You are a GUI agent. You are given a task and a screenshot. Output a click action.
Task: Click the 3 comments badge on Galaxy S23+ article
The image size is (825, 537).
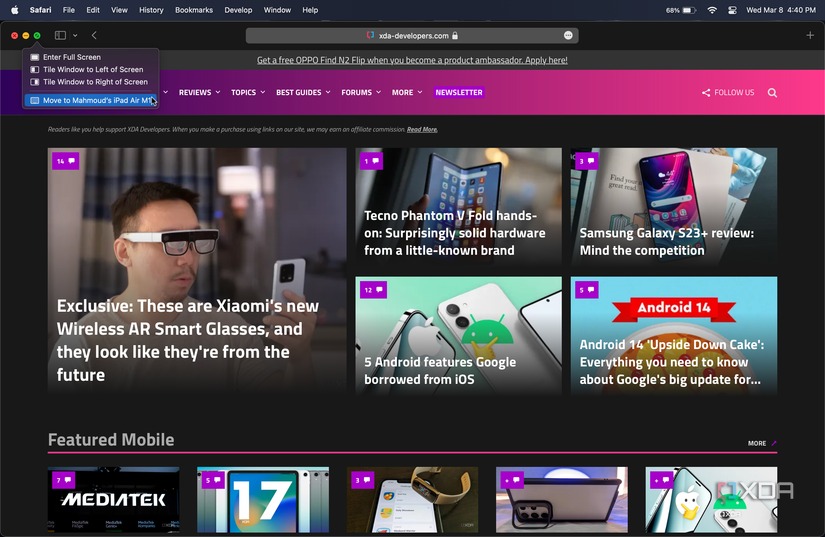coord(587,161)
